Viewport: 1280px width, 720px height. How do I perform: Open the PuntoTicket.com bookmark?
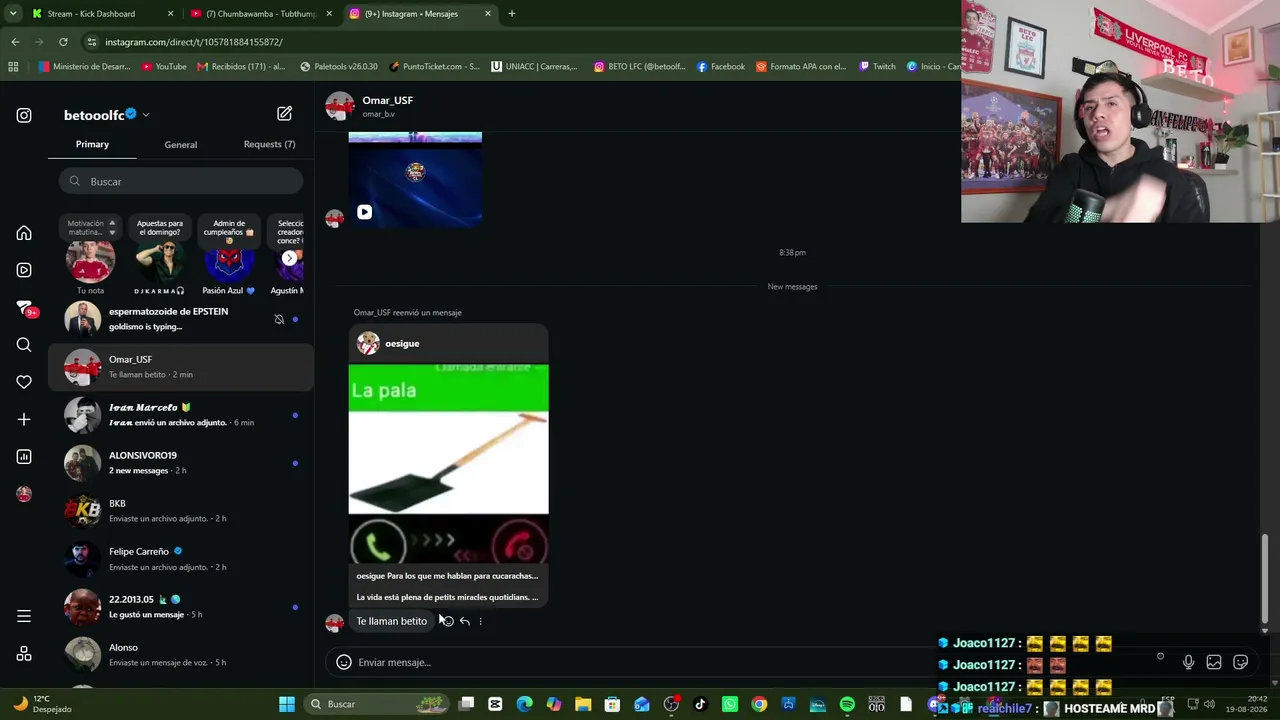(434, 67)
